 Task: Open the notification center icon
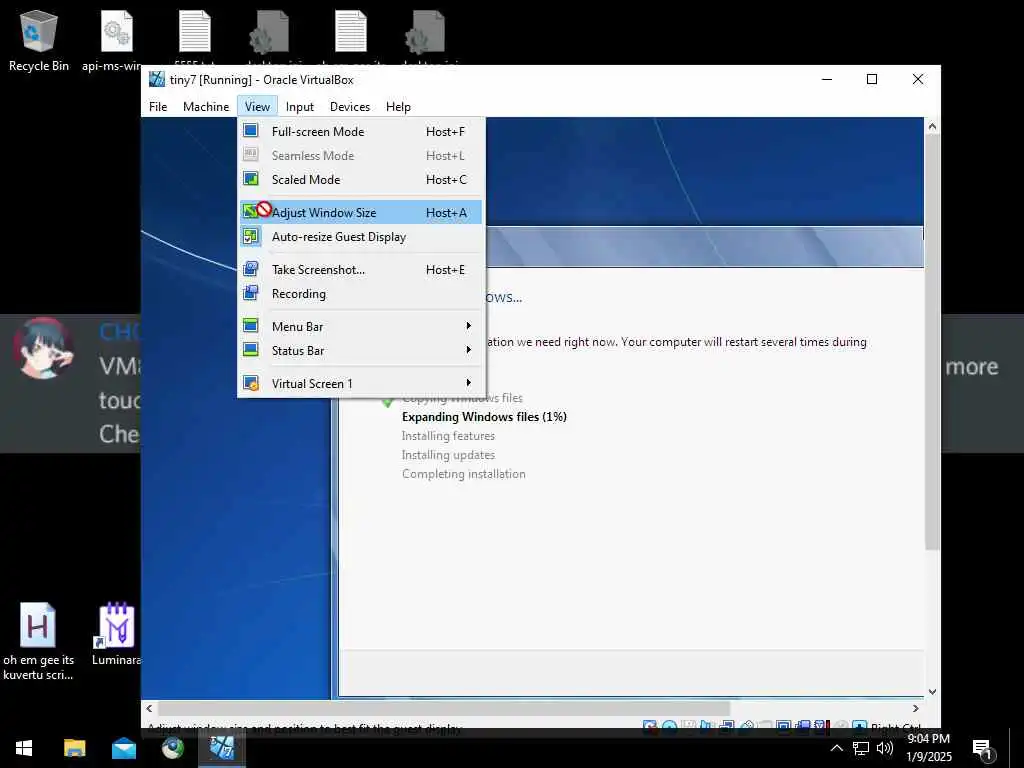pos(983,749)
